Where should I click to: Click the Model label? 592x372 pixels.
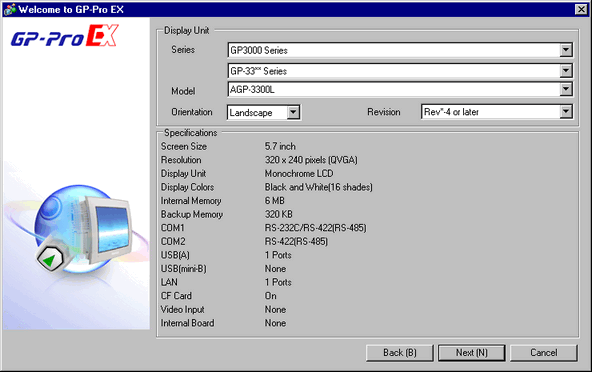pos(183,91)
